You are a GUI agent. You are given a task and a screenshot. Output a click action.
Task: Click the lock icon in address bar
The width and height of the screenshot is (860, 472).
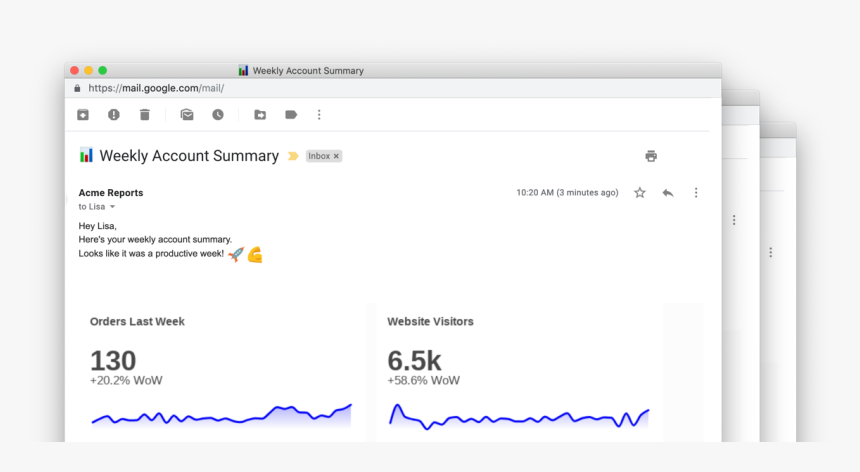pyautogui.click(x=77, y=88)
